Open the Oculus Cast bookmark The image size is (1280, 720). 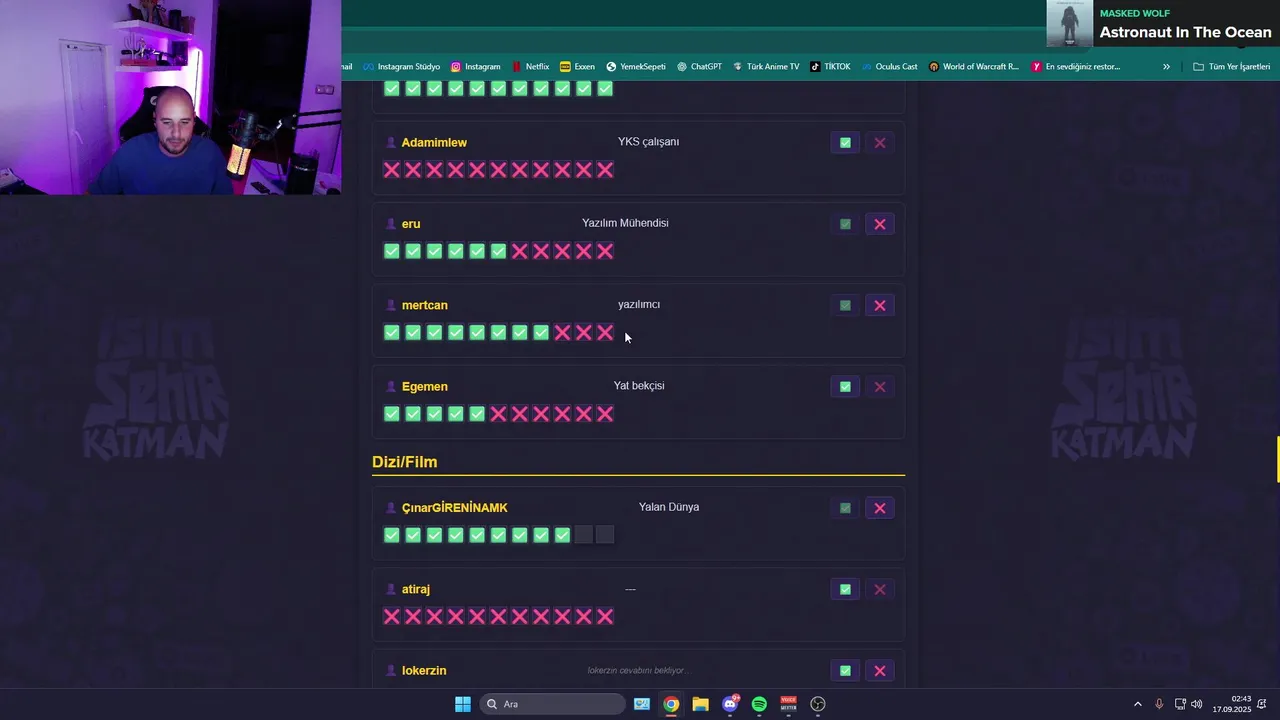coord(889,67)
